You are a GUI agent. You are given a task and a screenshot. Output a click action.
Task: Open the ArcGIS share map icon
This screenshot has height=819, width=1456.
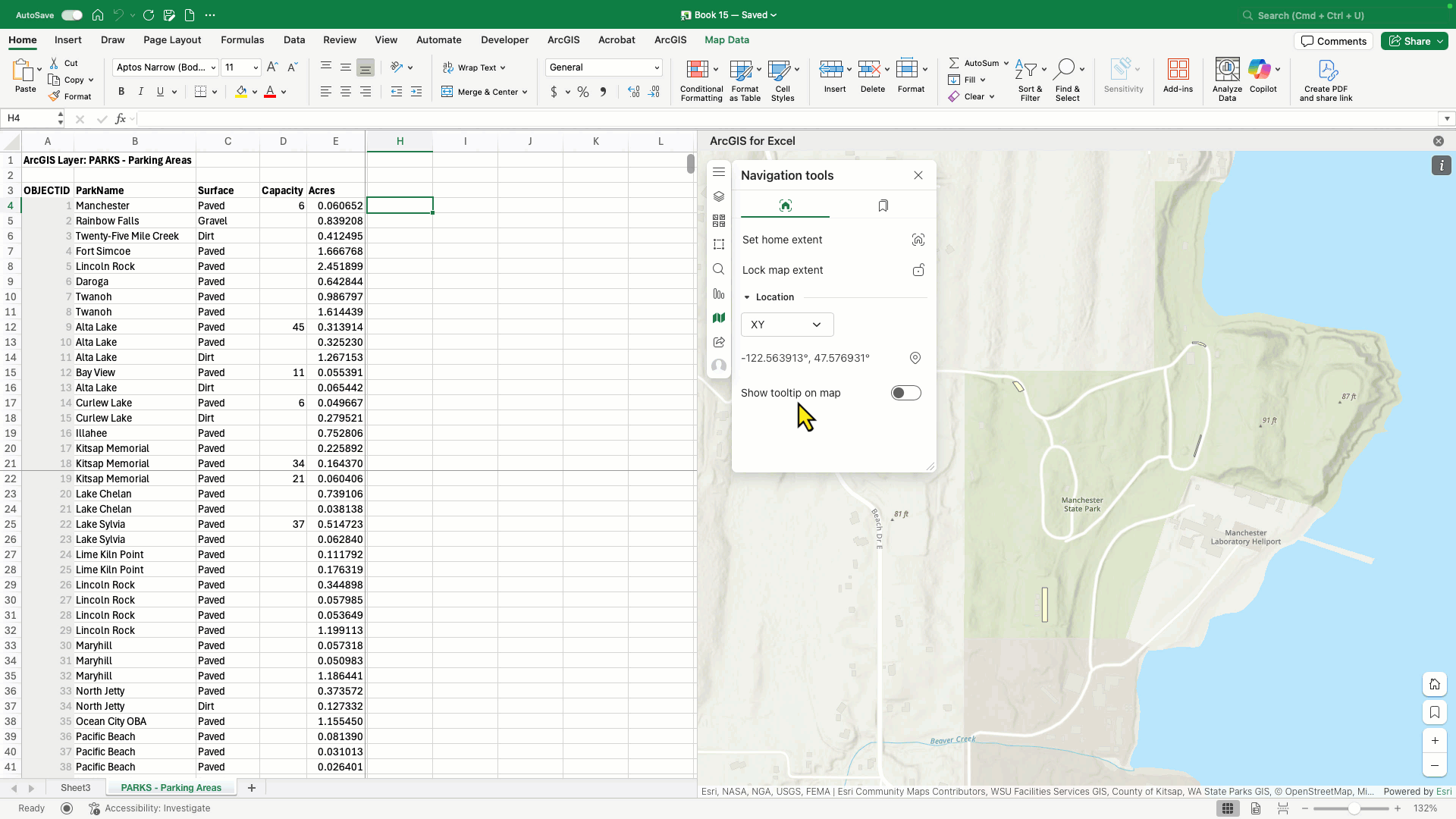tap(719, 342)
